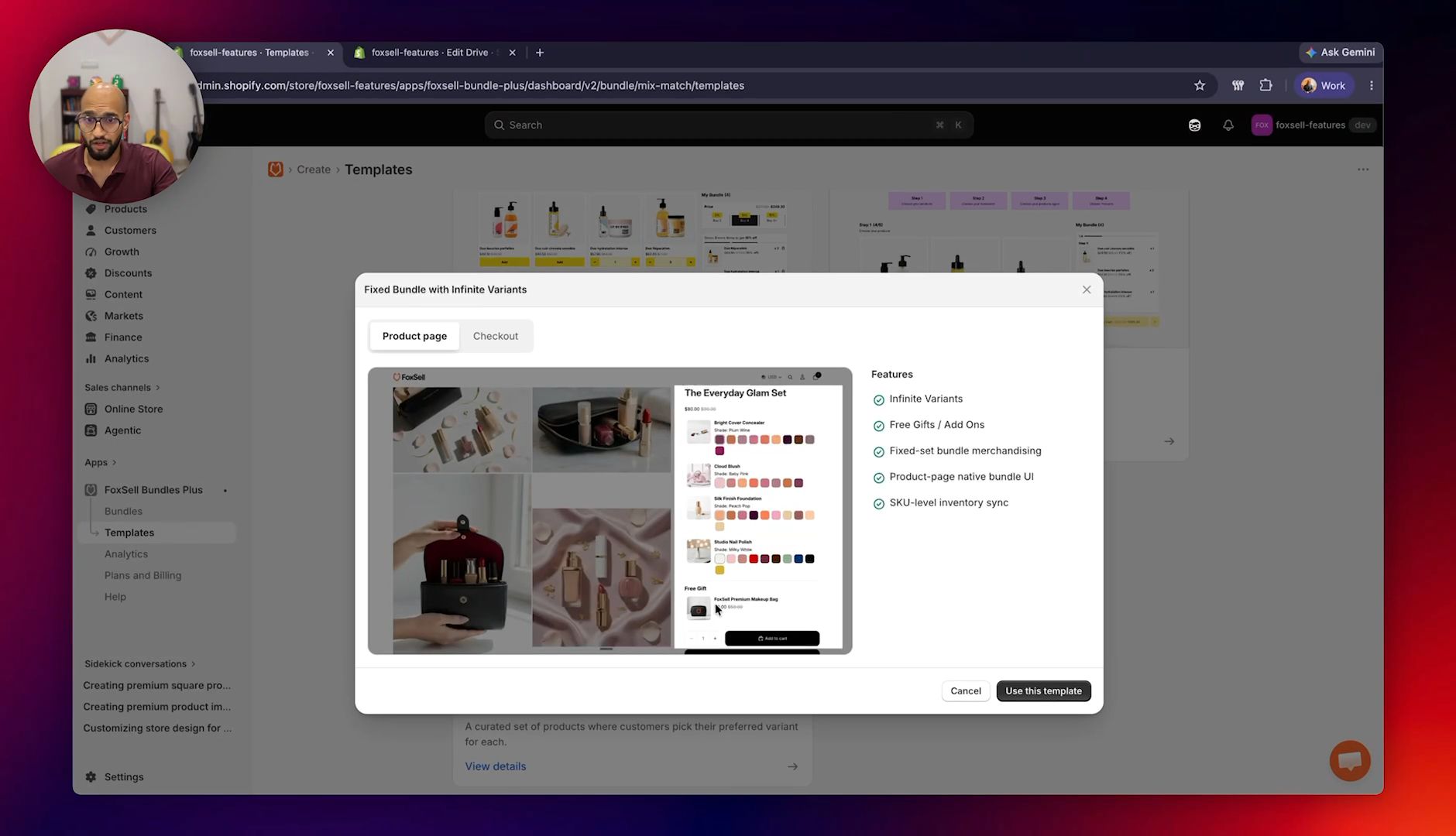Close the Edit Drive browser tab
The image size is (1456, 836).
pyautogui.click(x=512, y=53)
